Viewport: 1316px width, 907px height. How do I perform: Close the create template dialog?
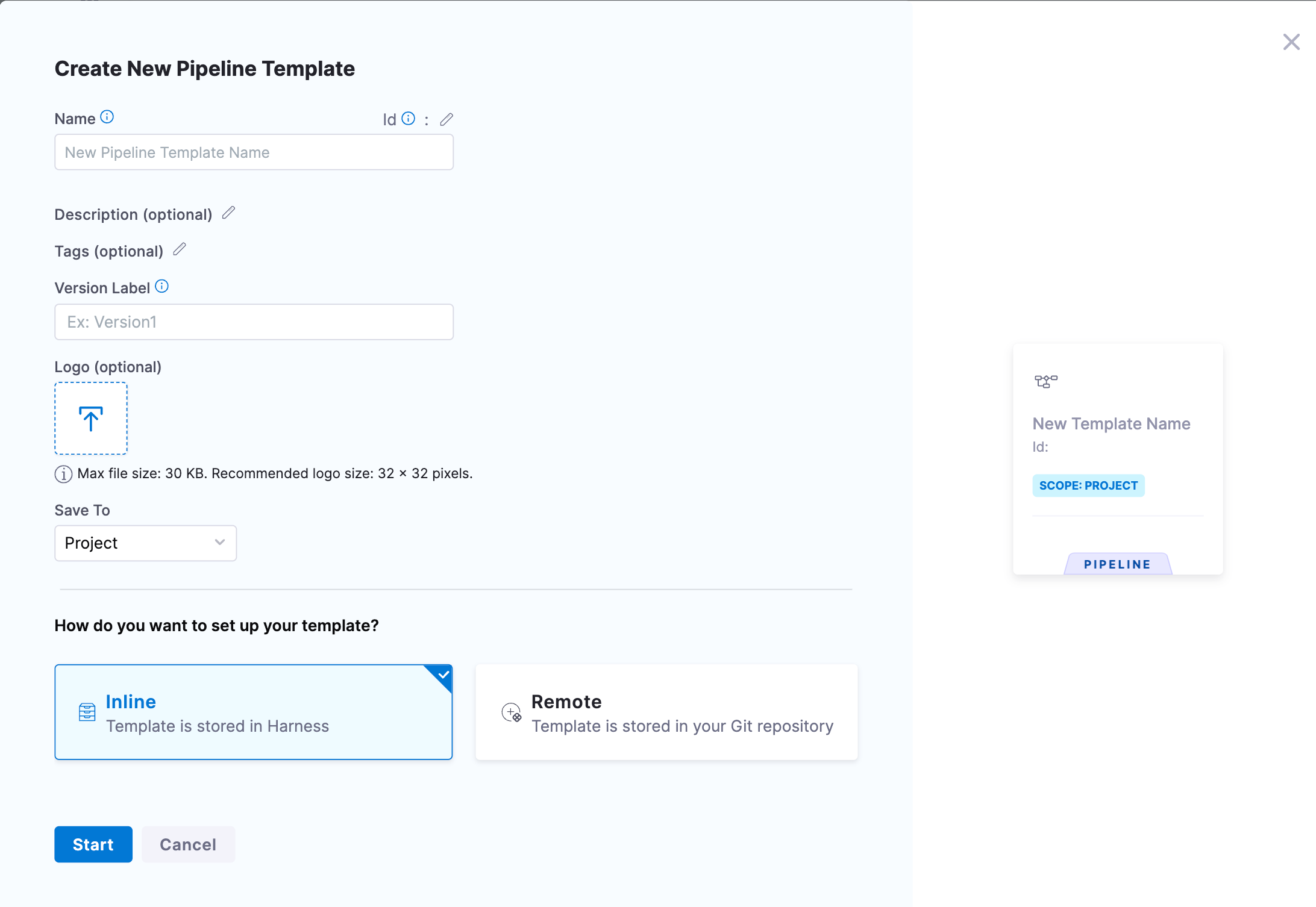pyautogui.click(x=1291, y=42)
